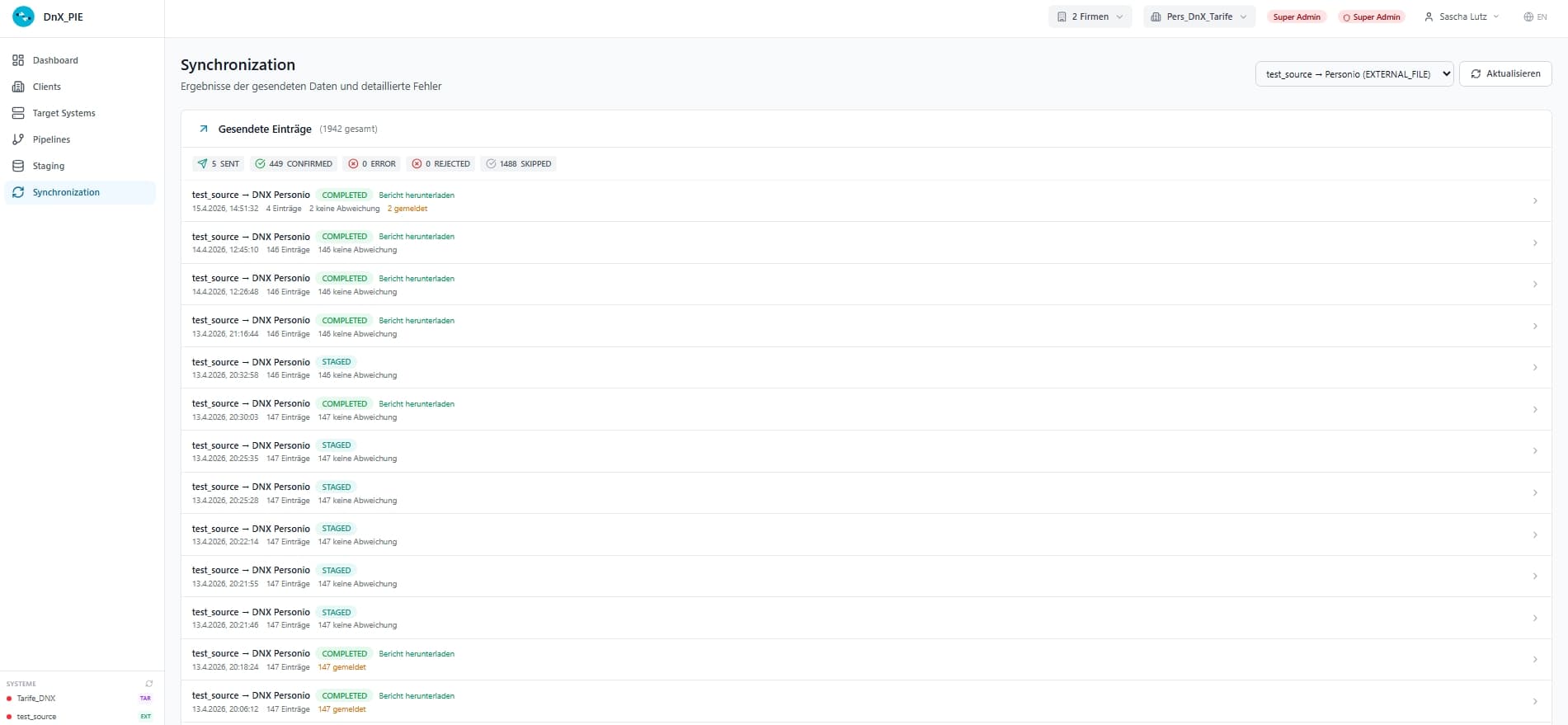Screen dimensions: 1568x725
Task: Expand the 13.4.2026 20:25:35 entry chevron
Action: (x=1535, y=450)
